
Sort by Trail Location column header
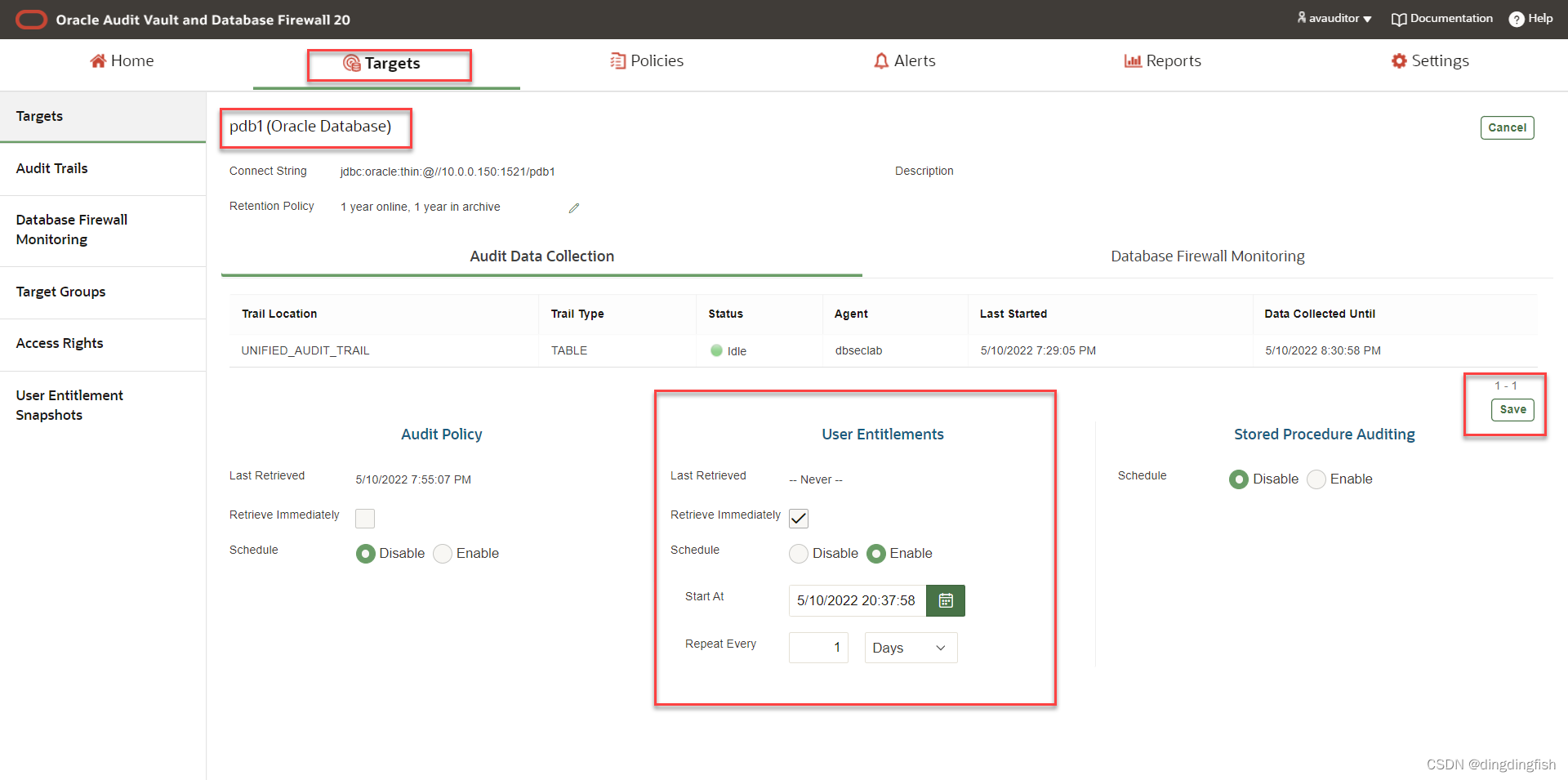[x=279, y=314]
